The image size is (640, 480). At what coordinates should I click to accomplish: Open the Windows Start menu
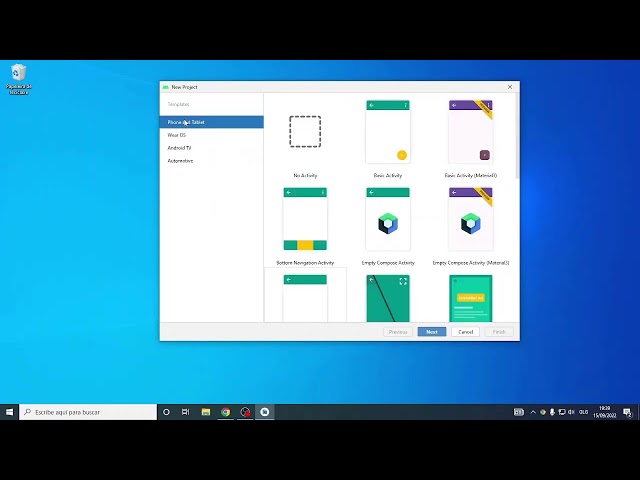point(9,412)
